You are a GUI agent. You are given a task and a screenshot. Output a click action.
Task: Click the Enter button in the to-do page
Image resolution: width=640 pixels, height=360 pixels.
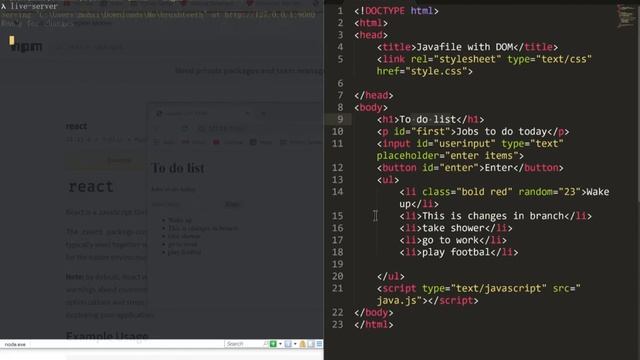[x=233, y=204]
